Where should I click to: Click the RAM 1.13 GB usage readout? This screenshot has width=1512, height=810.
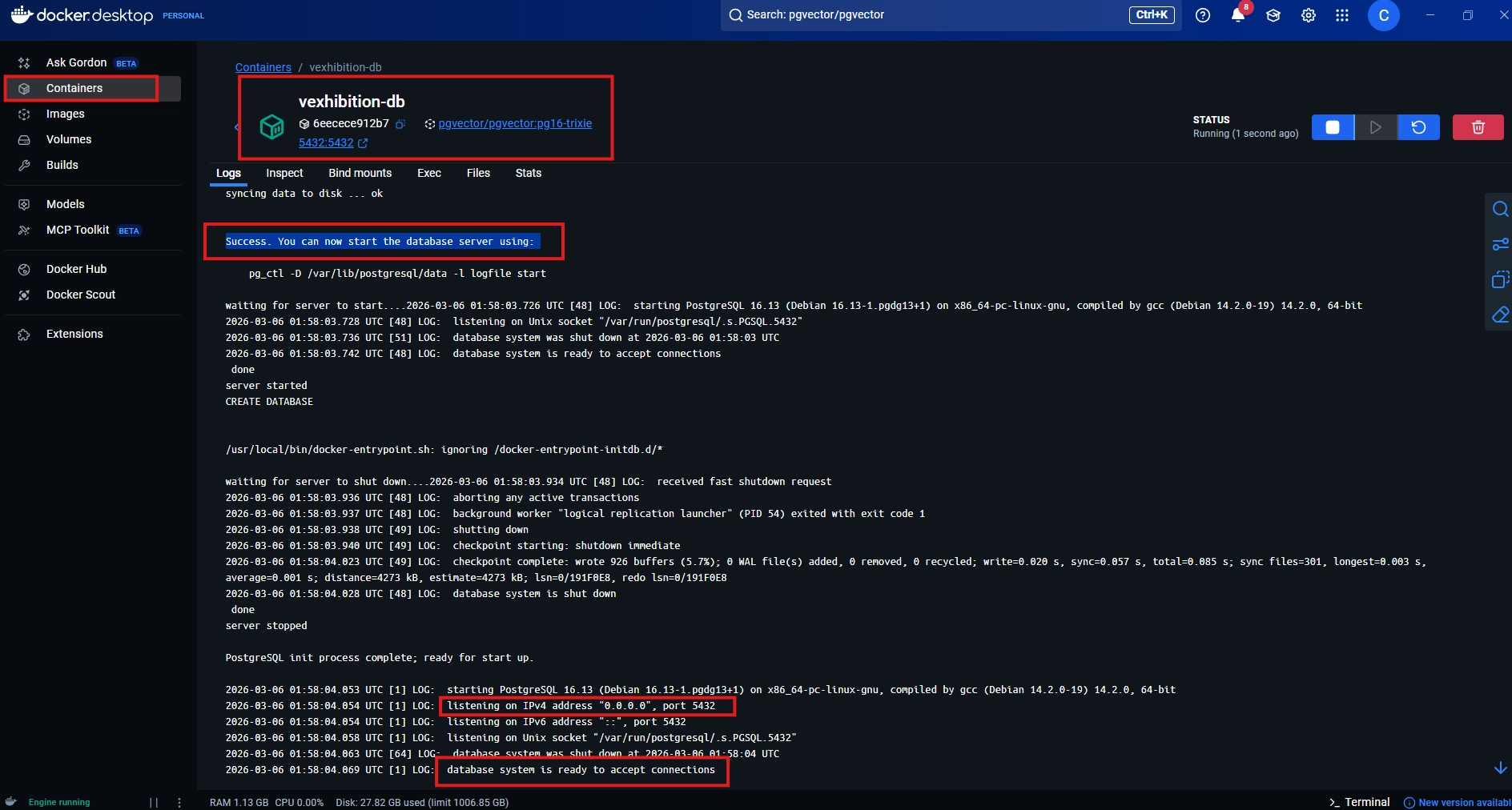[x=239, y=802]
